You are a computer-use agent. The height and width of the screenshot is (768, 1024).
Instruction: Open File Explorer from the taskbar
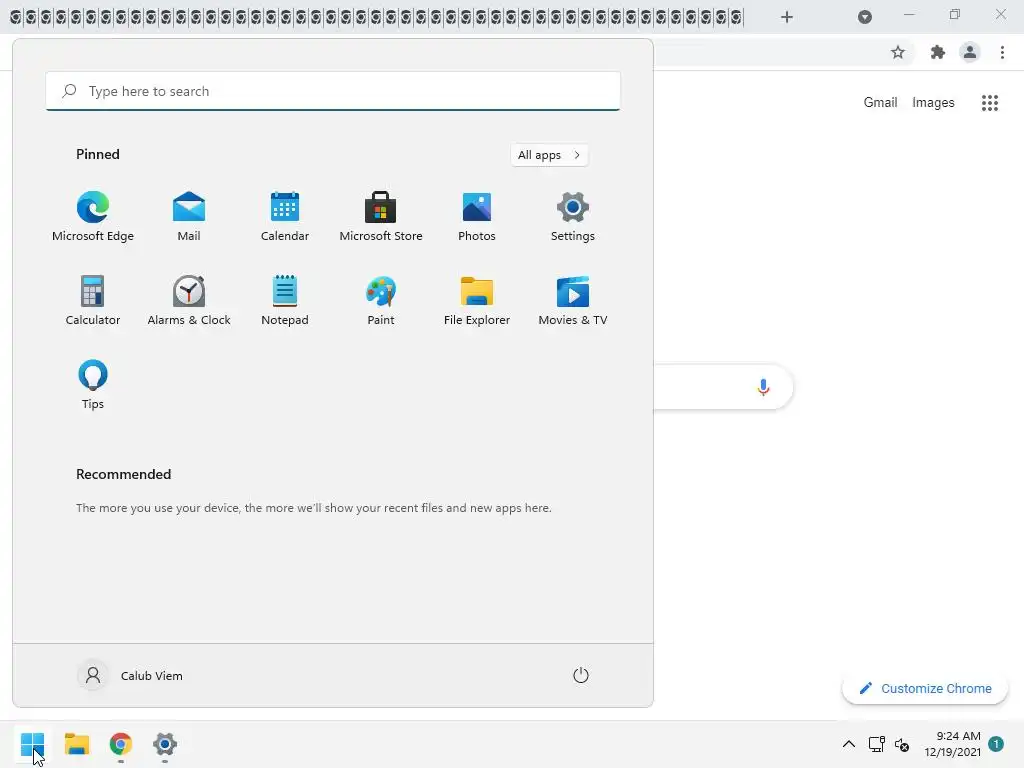pyautogui.click(x=76, y=744)
